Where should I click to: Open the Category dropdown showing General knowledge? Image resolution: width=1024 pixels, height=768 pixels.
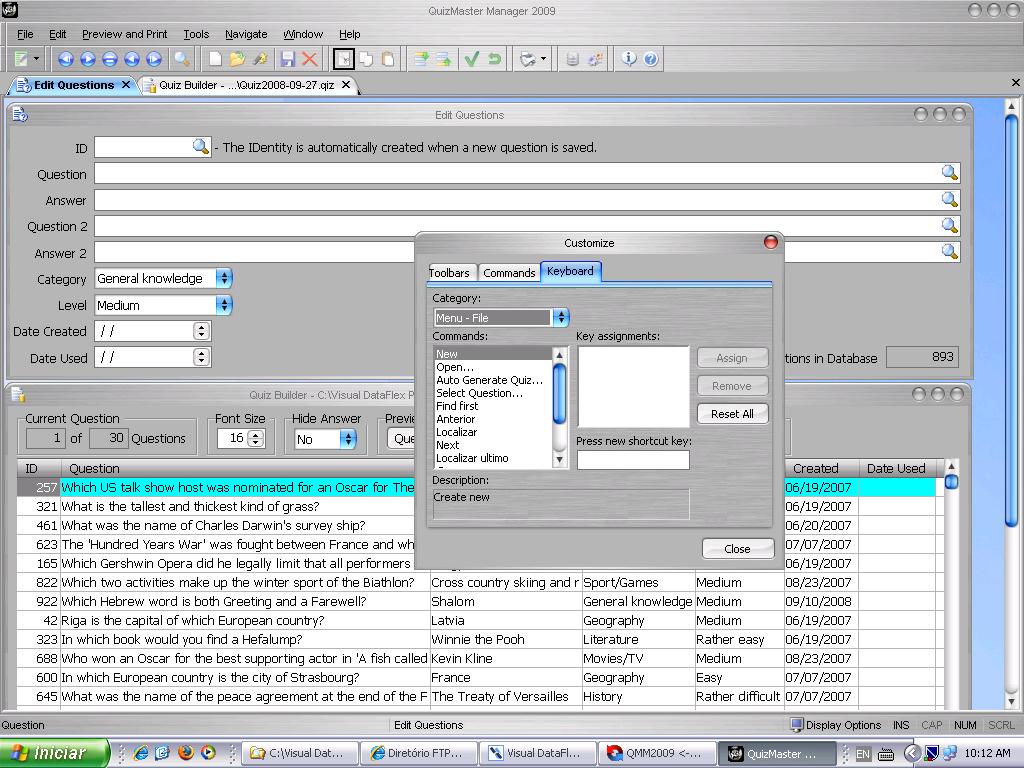(224, 279)
